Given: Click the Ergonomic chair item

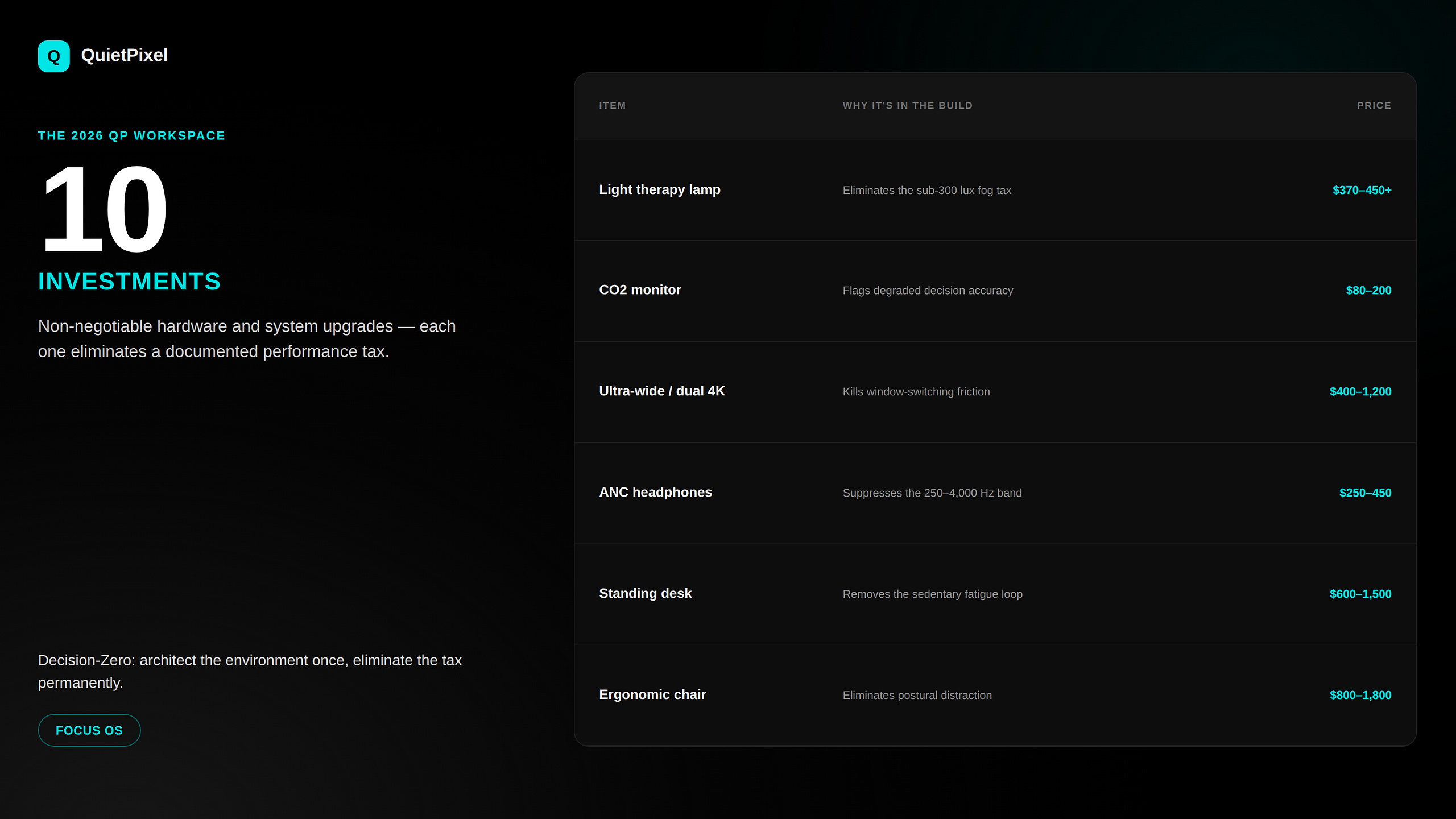Looking at the screenshot, I should click(x=652, y=694).
